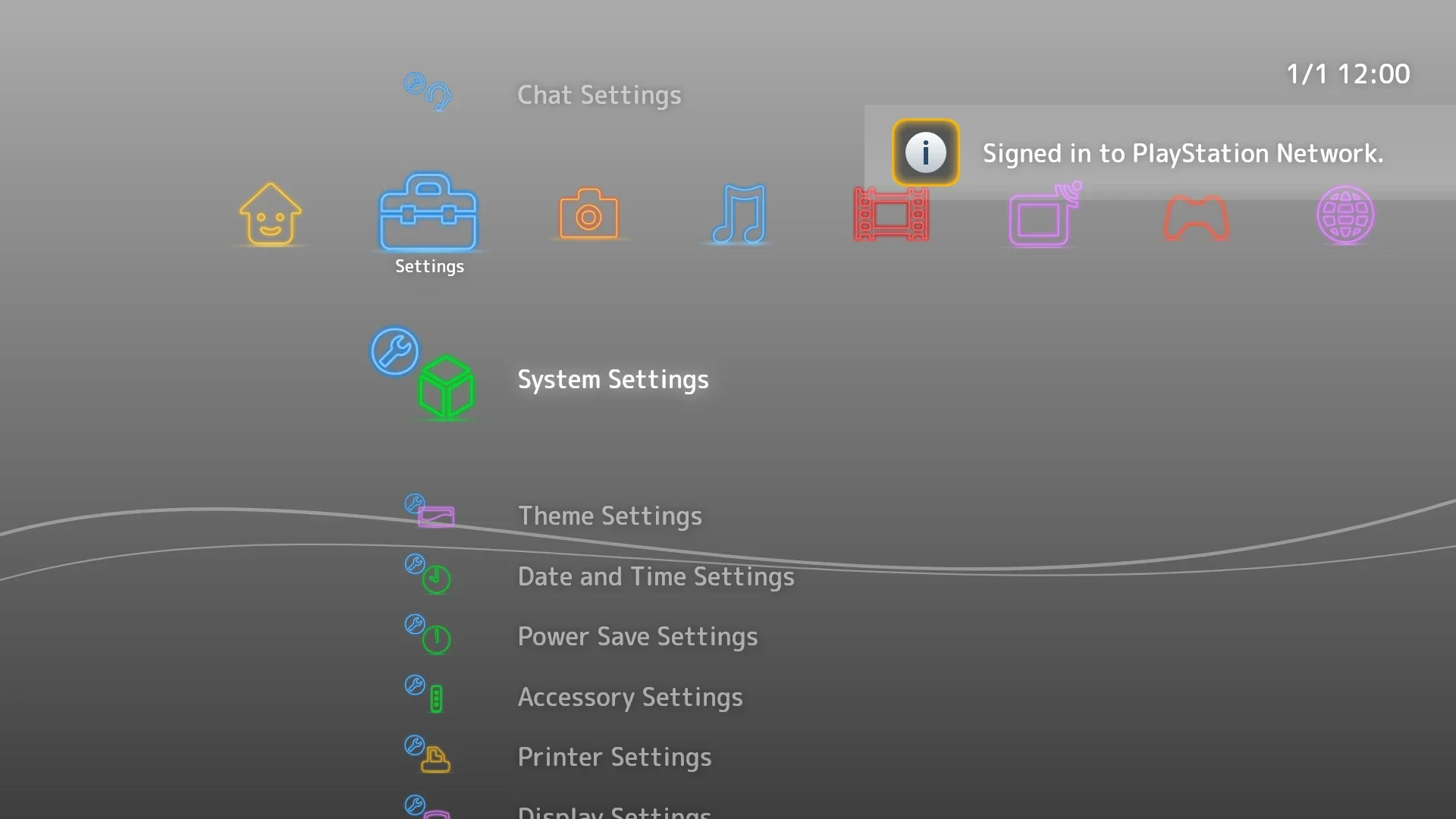The width and height of the screenshot is (1456, 819).
Task: Select Accessory Settings
Action: 630,698
